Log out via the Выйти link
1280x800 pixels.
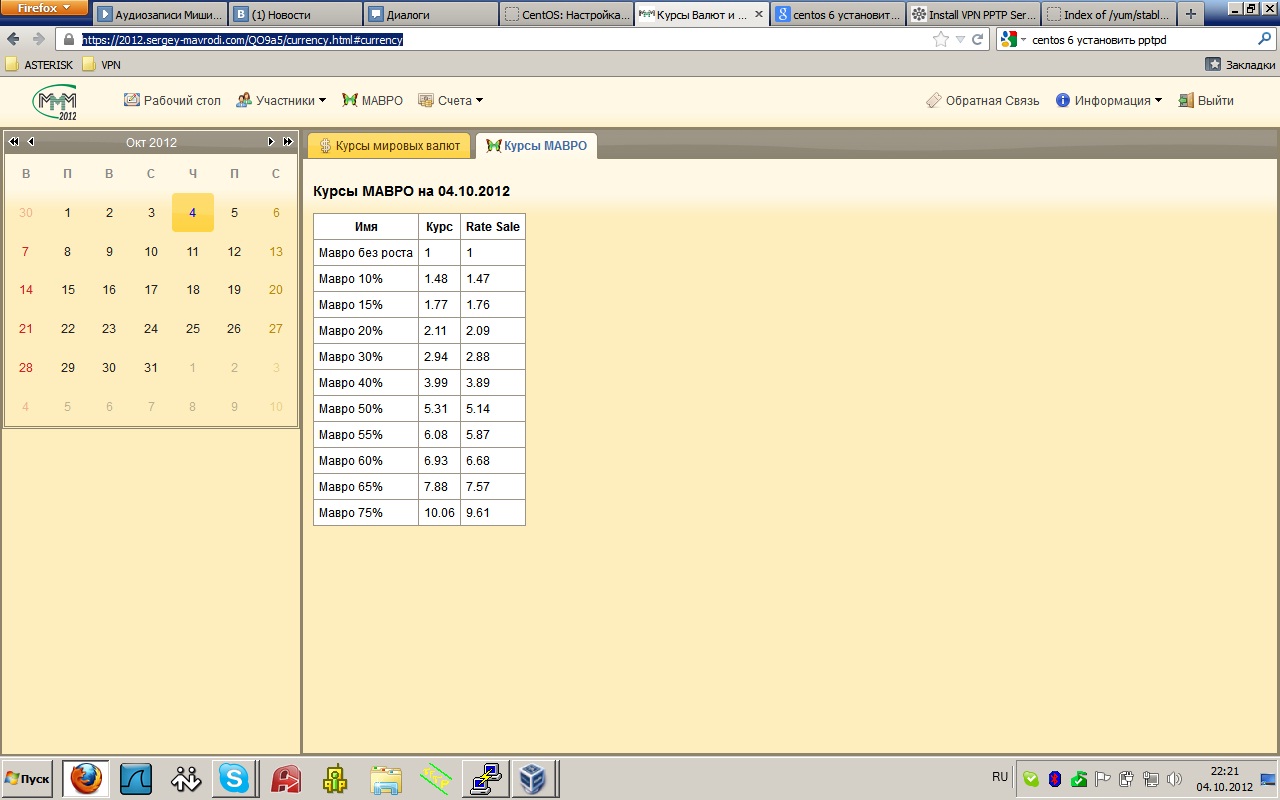(1206, 100)
